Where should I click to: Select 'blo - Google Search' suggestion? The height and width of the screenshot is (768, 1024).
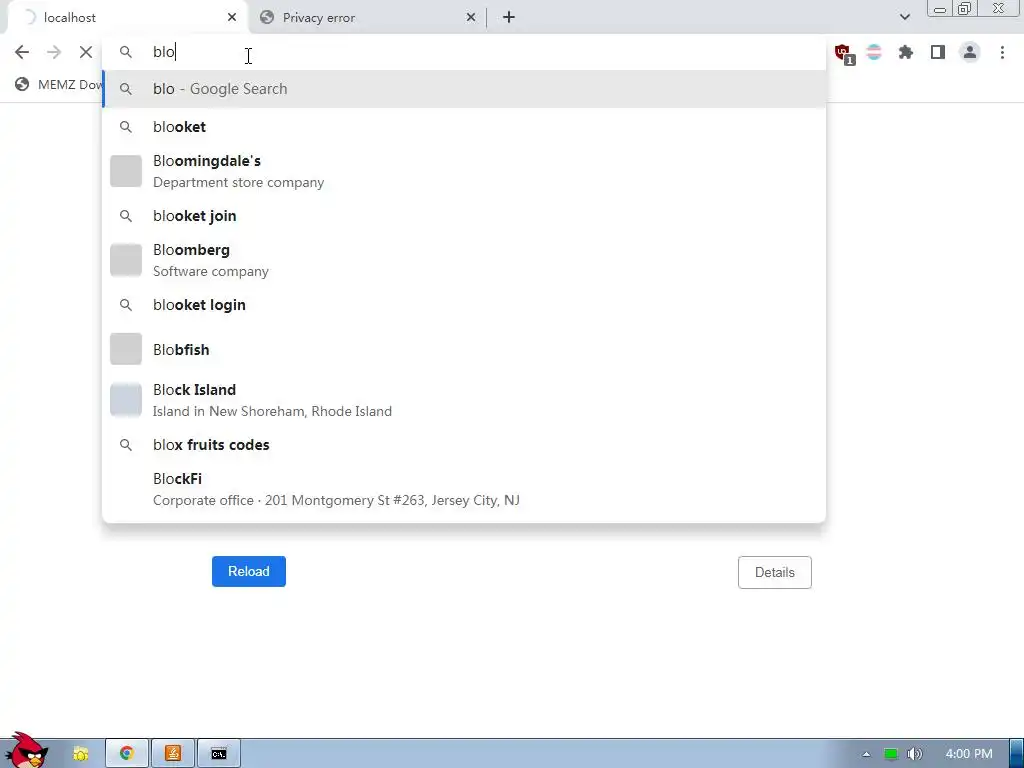click(464, 89)
